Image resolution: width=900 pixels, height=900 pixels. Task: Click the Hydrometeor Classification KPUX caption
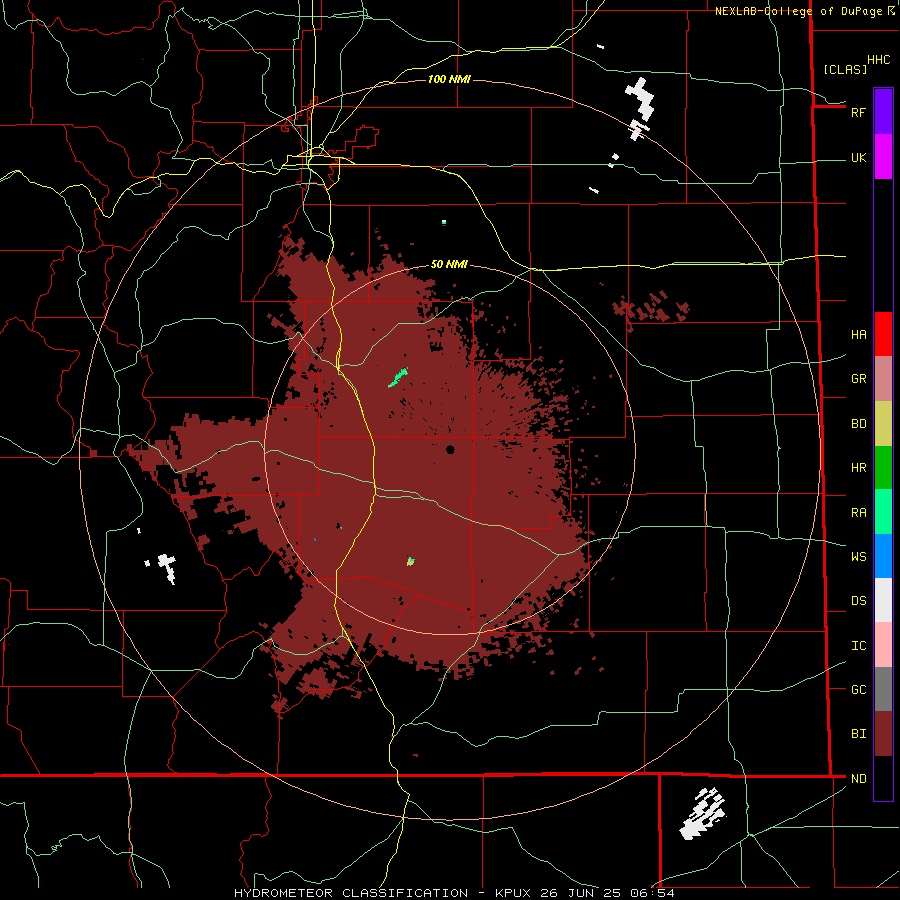(454, 893)
